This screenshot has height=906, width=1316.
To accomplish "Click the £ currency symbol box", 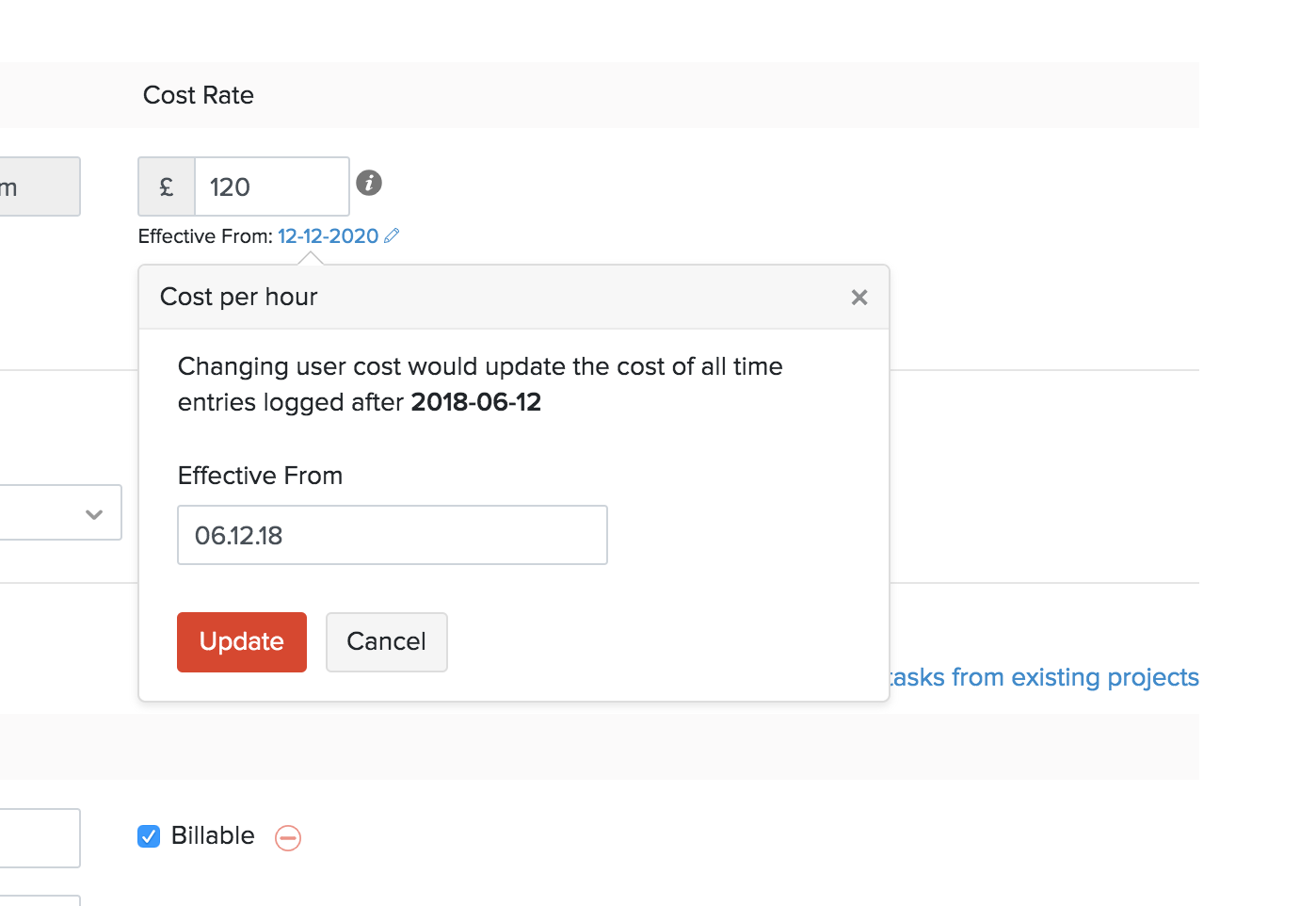I will [166, 186].
